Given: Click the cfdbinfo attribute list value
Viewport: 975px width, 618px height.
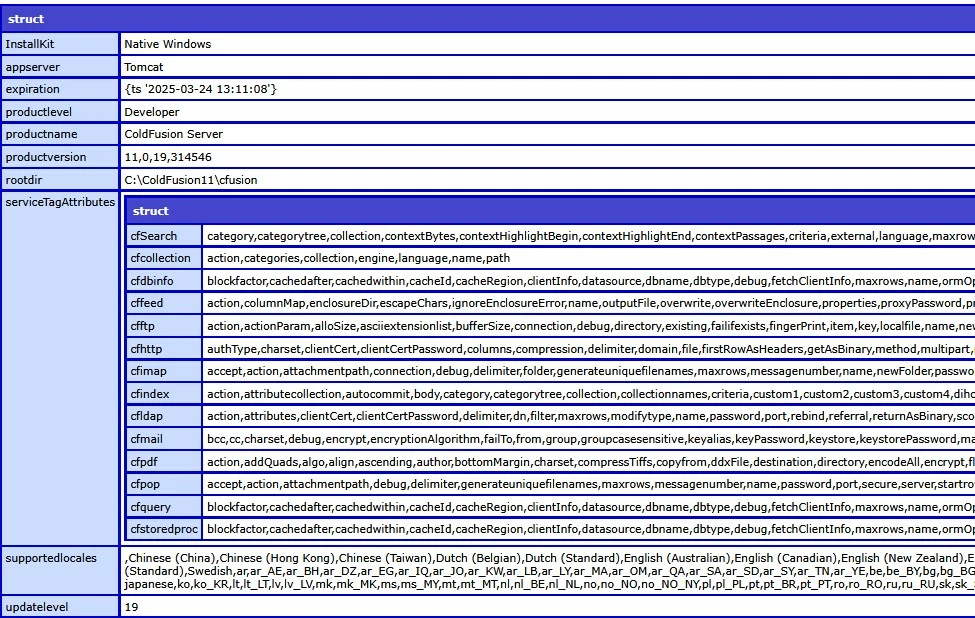Looking at the screenshot, I should (x=589, y=281).
